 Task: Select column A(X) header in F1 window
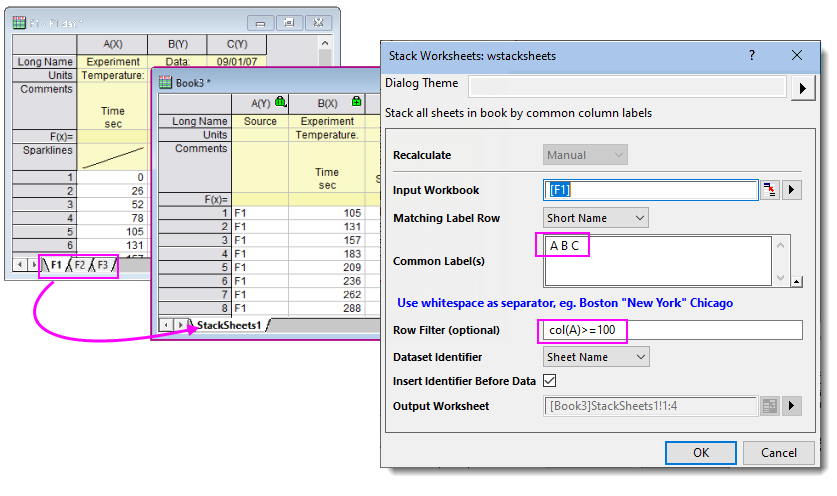coord(113,44)
